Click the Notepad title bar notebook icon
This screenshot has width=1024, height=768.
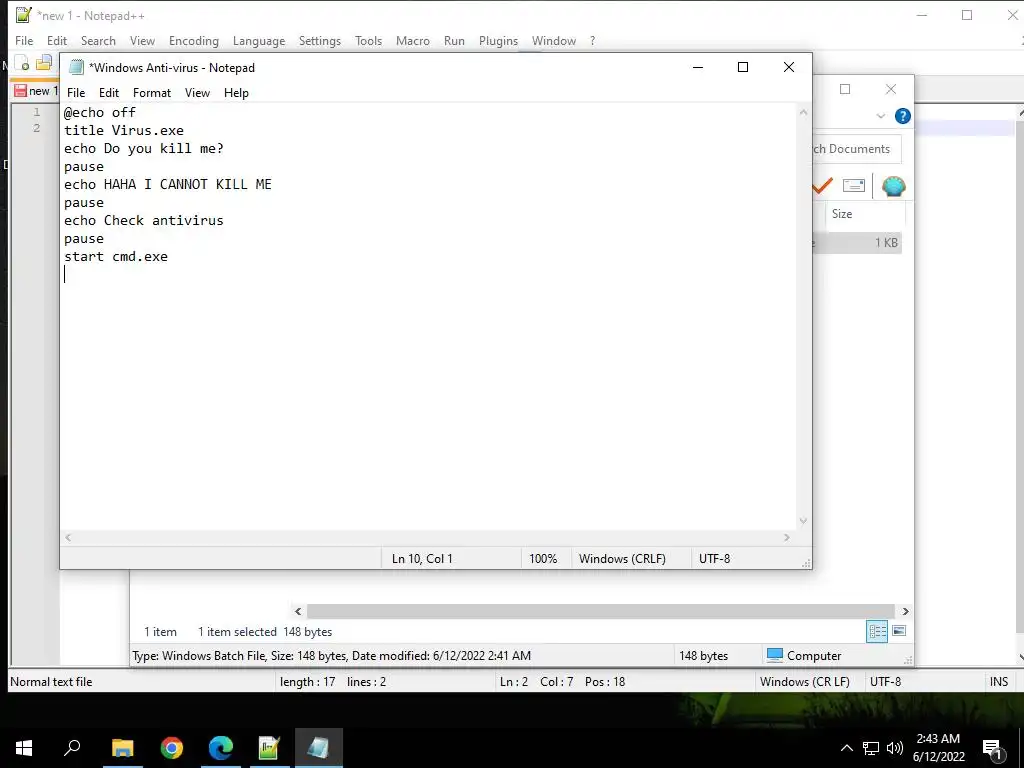tap(76, 67)
